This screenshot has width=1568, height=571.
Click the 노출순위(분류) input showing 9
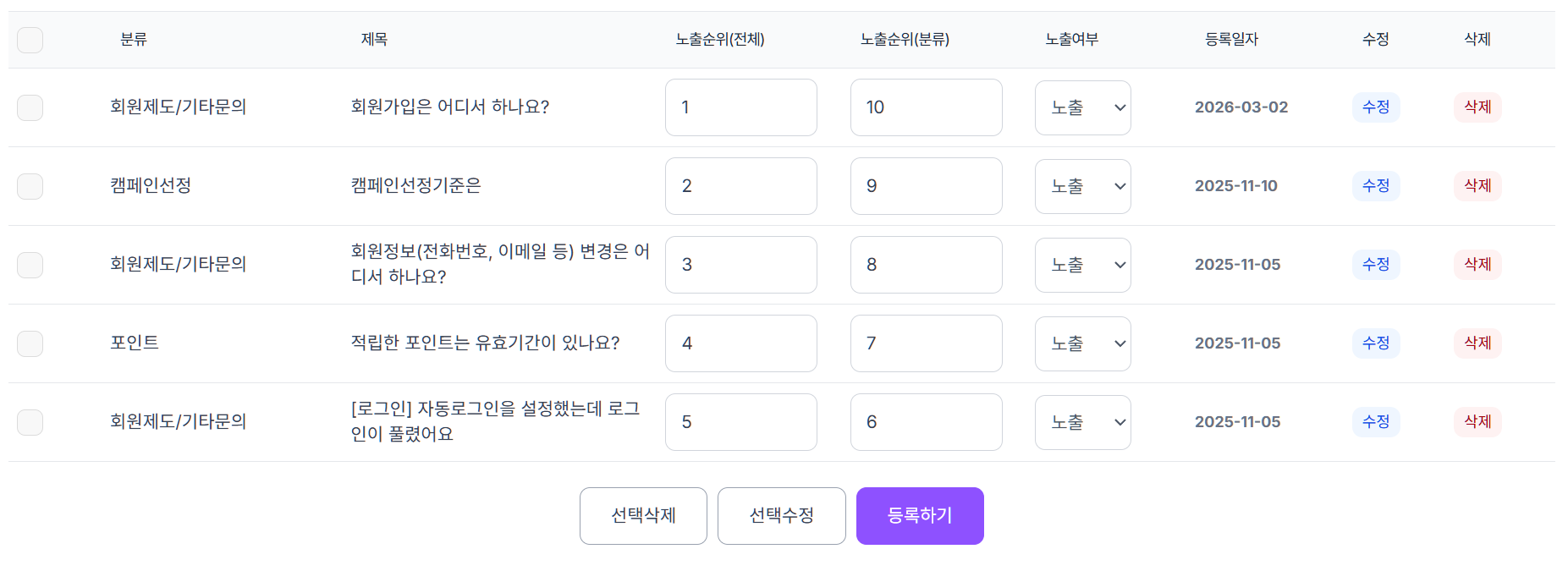[926, 186]
